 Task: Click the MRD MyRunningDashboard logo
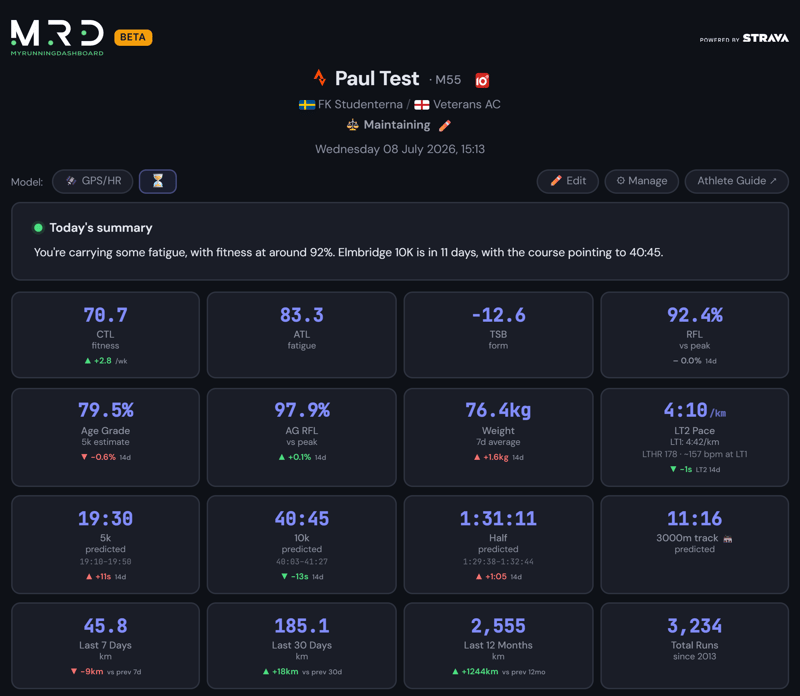[x=57, y=38]
